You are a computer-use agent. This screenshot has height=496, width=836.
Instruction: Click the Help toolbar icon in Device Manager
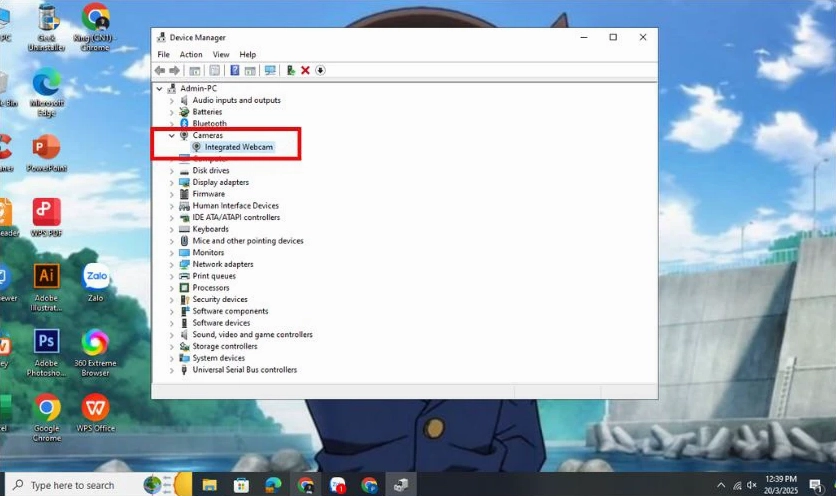pos(235,70)
